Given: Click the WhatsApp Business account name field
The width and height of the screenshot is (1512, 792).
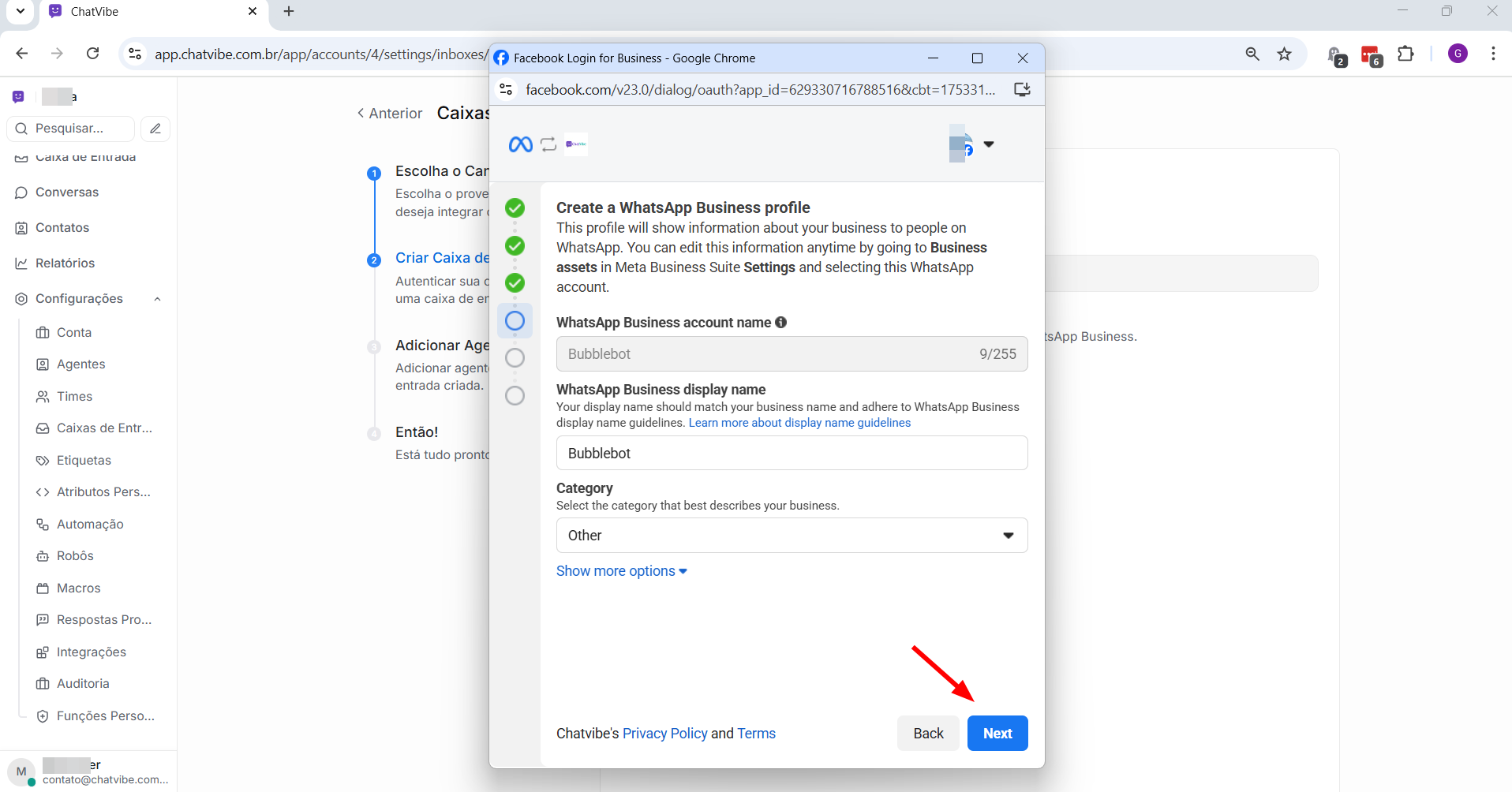Looking at the screenshot, I should click(x=792, y=353).
